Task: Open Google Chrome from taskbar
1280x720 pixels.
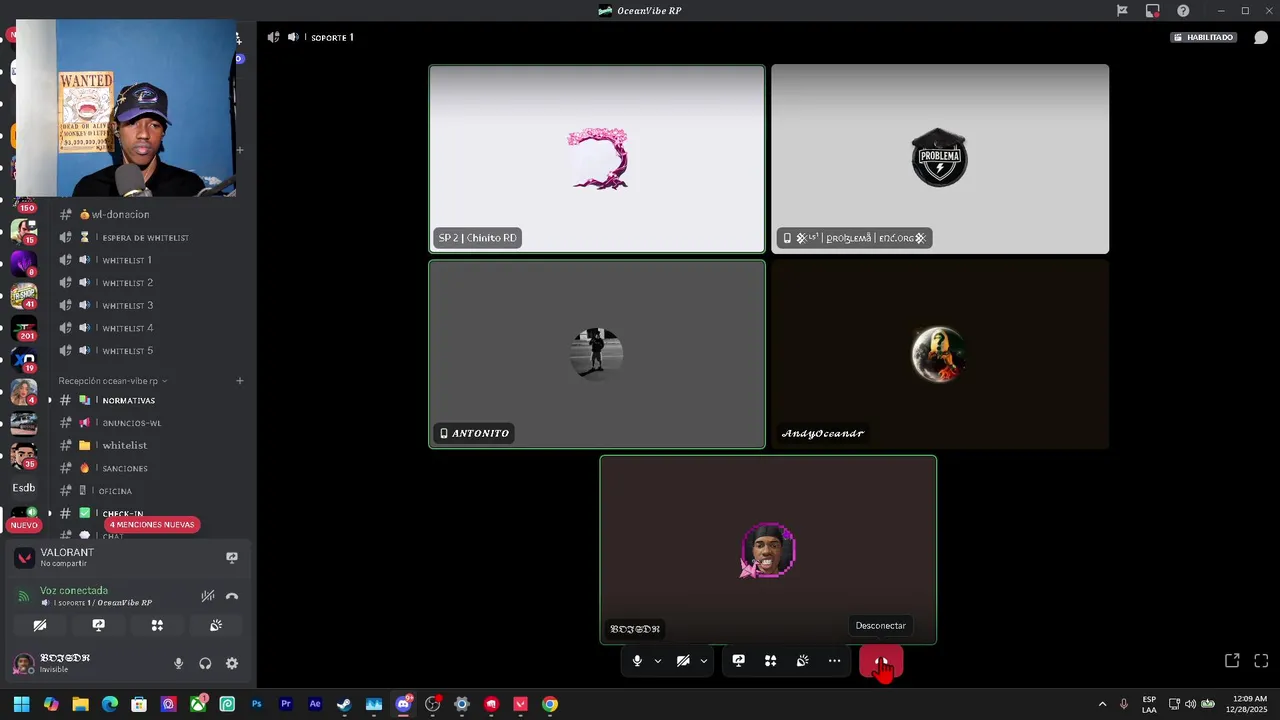Action: click(x=550, y=704)
